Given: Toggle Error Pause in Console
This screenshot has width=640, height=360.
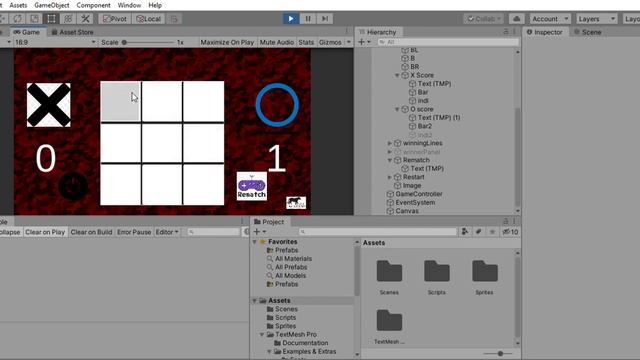Looking at the screenshot, I should coord(134,232).
